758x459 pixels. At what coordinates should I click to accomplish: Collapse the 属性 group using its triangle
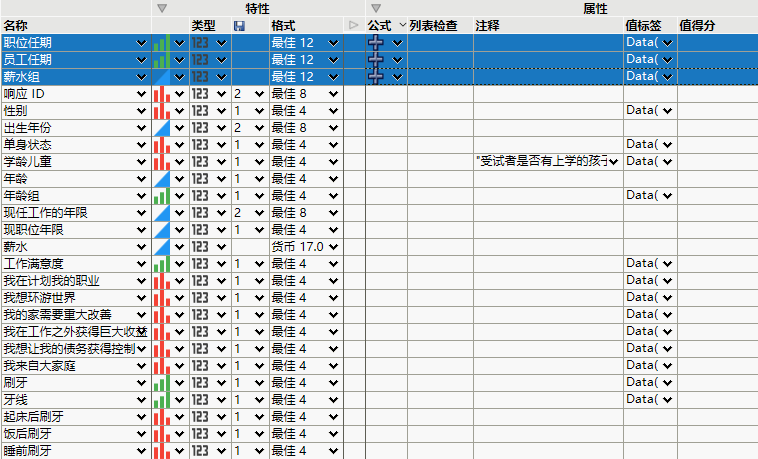pyautogui.click(x=376, y=8)
